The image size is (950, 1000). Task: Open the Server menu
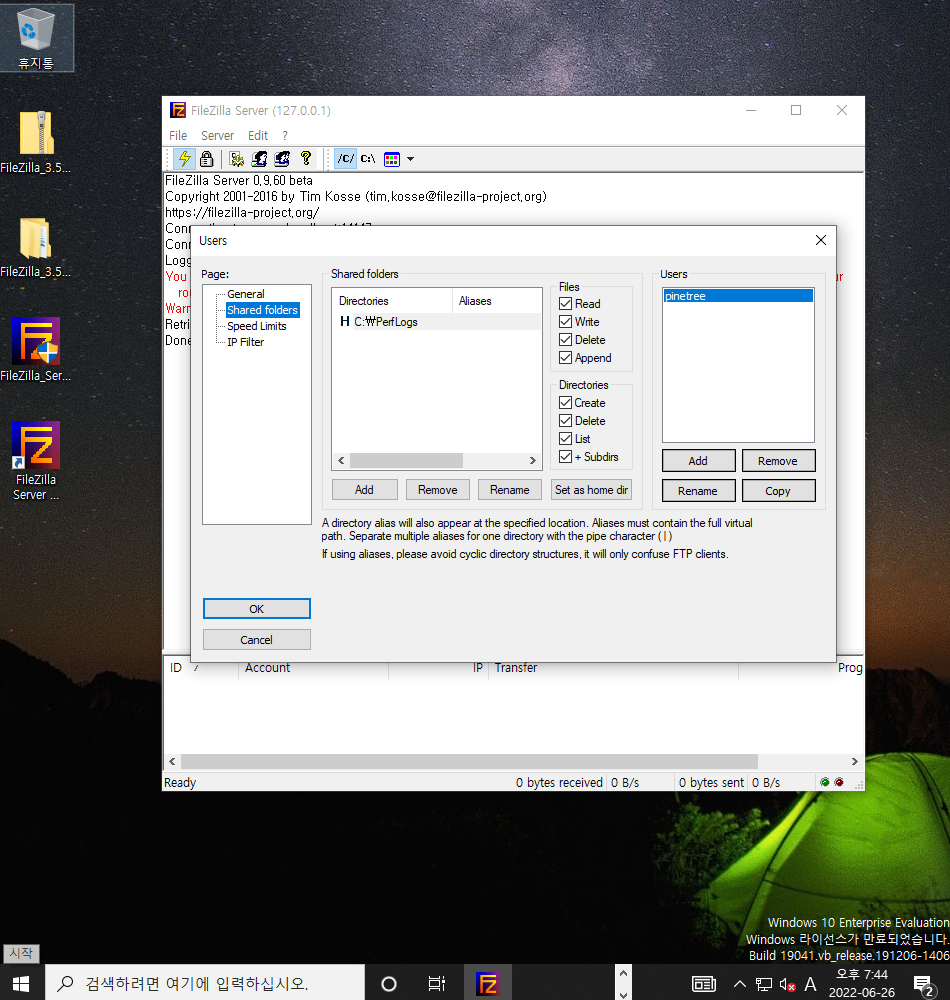click(x=217, y=135)
